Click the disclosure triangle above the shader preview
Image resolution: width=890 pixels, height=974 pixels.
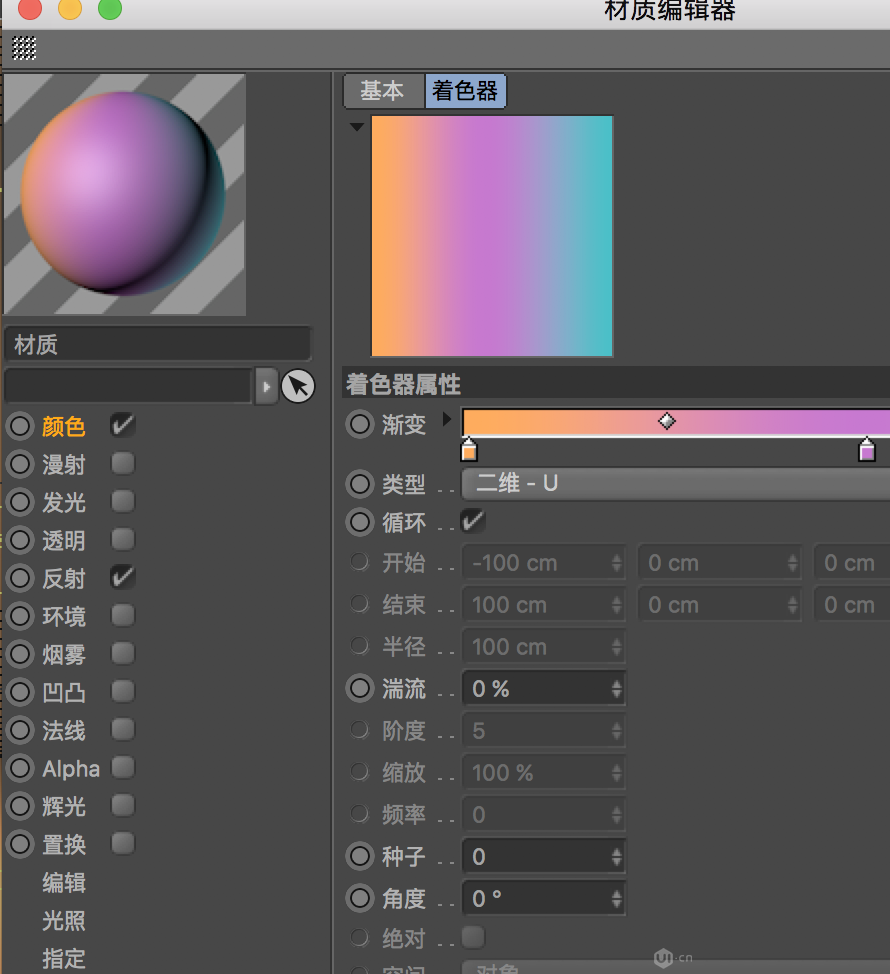tap(356, 126)
